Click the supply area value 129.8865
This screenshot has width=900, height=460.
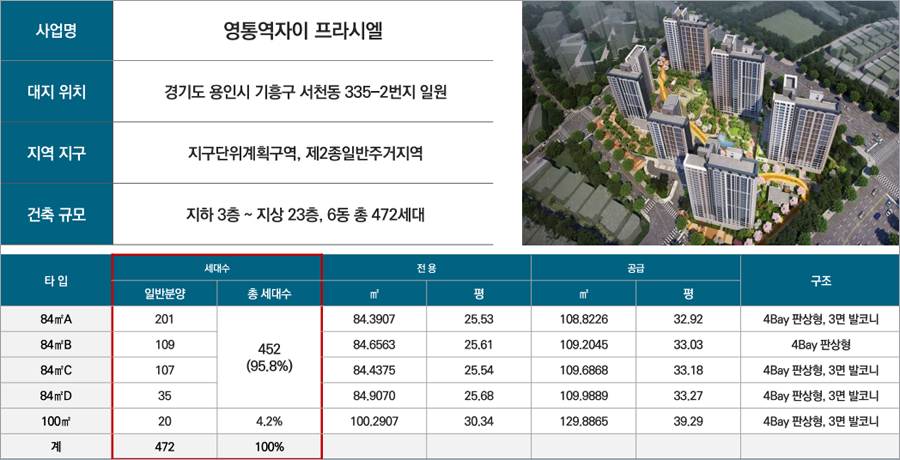point(584,422)
